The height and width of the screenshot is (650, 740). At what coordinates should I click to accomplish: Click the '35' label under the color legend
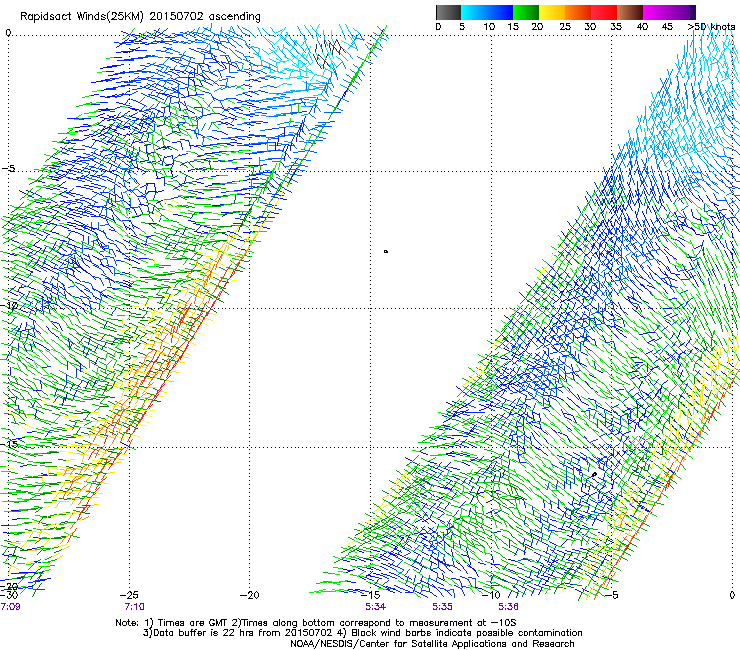pos(616,27)
